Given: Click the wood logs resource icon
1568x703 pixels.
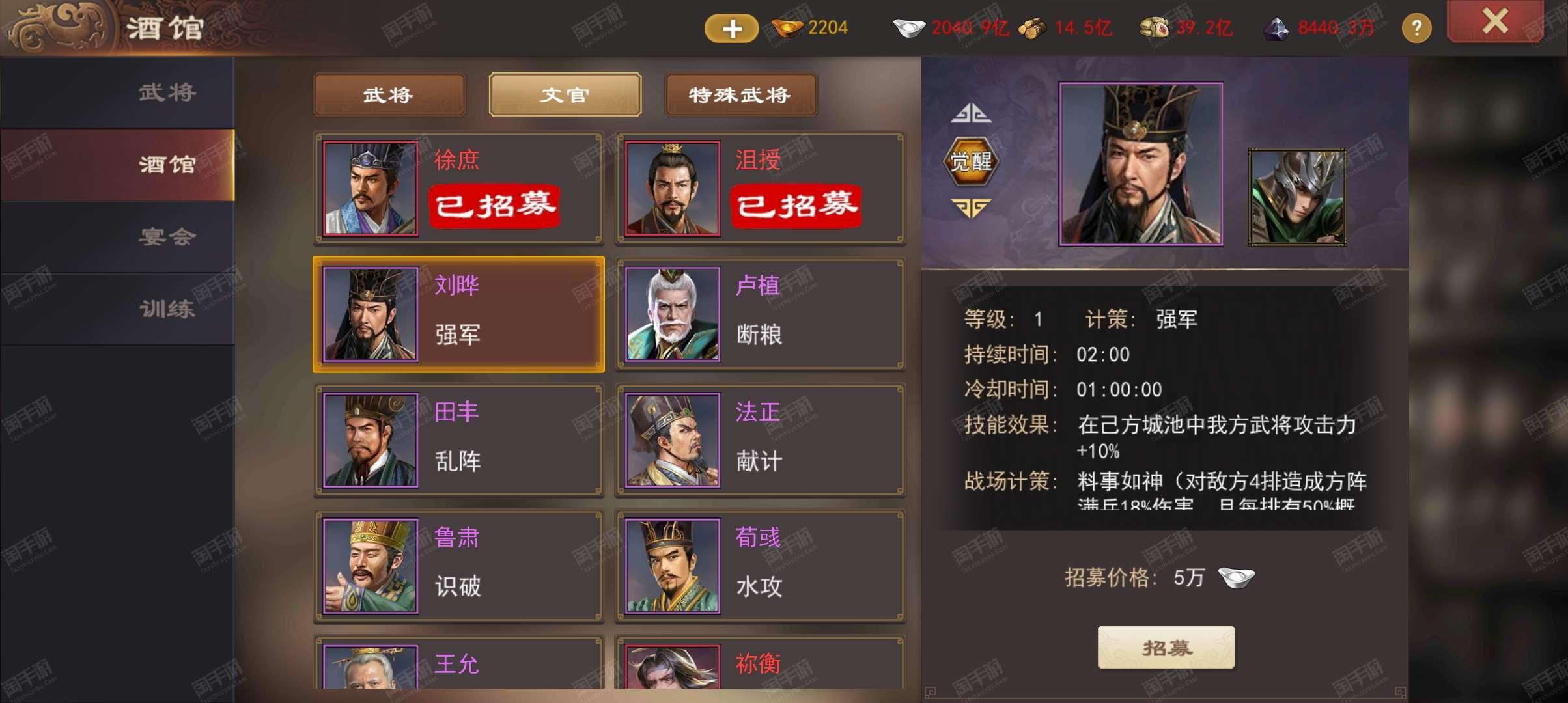Looking at the screenshot, I should 1032,29.
